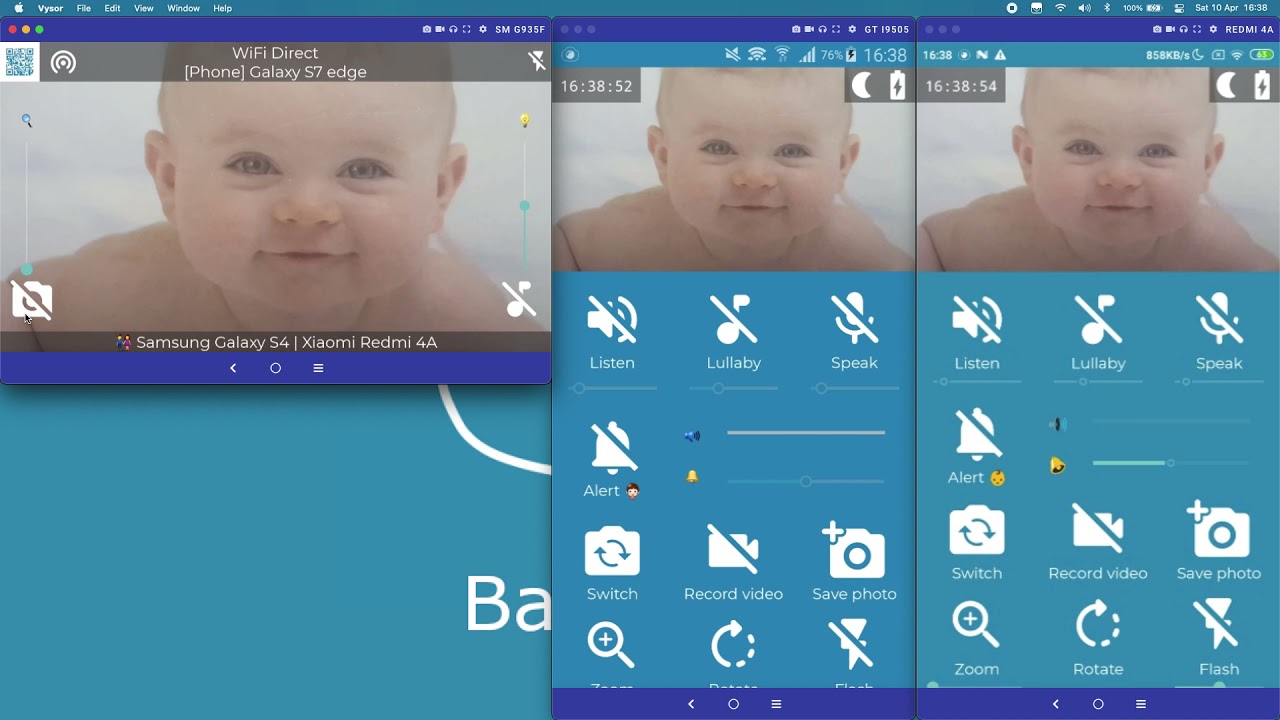Tap the QR code icon in SM G935F window

click(20, 62)
